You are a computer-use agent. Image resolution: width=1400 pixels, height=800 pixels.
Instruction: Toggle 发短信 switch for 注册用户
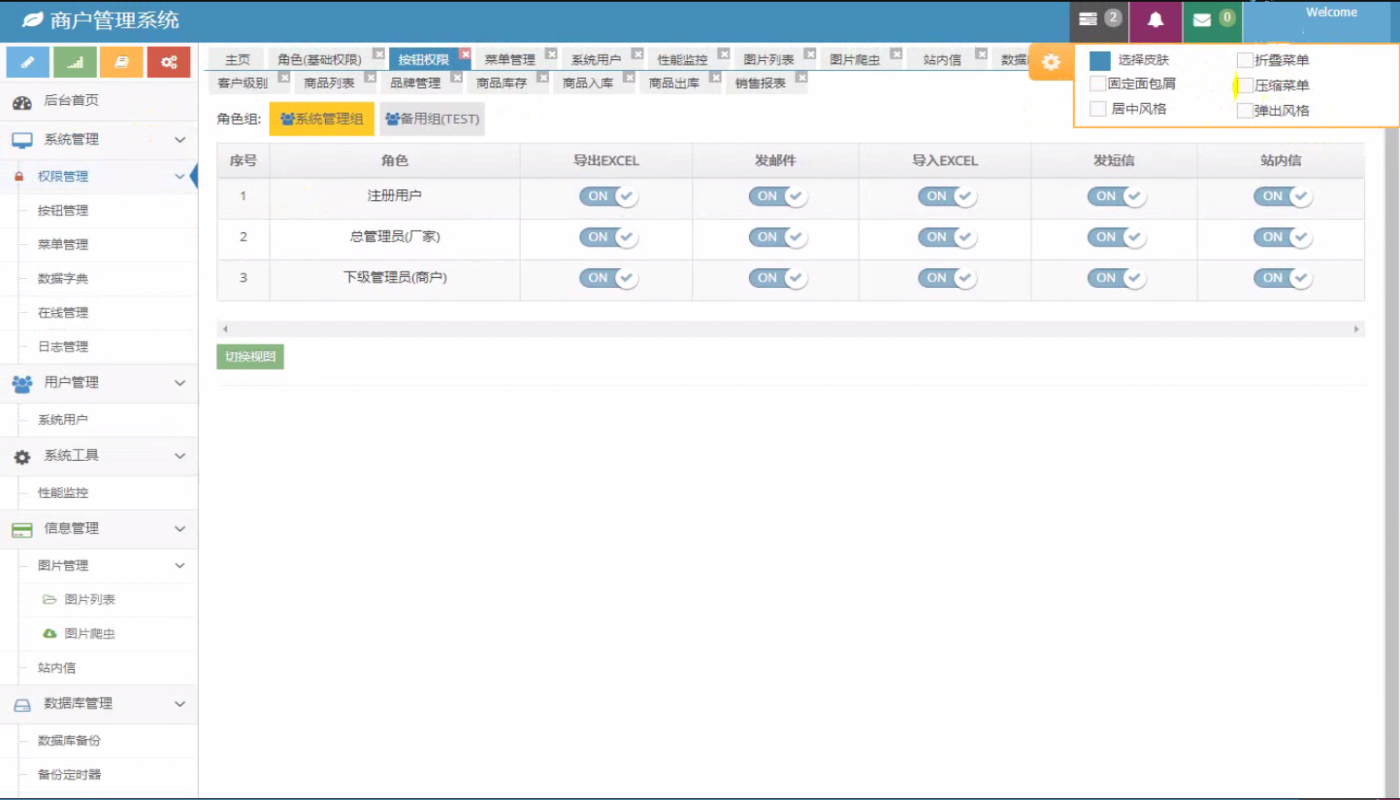coord(1117,197)
